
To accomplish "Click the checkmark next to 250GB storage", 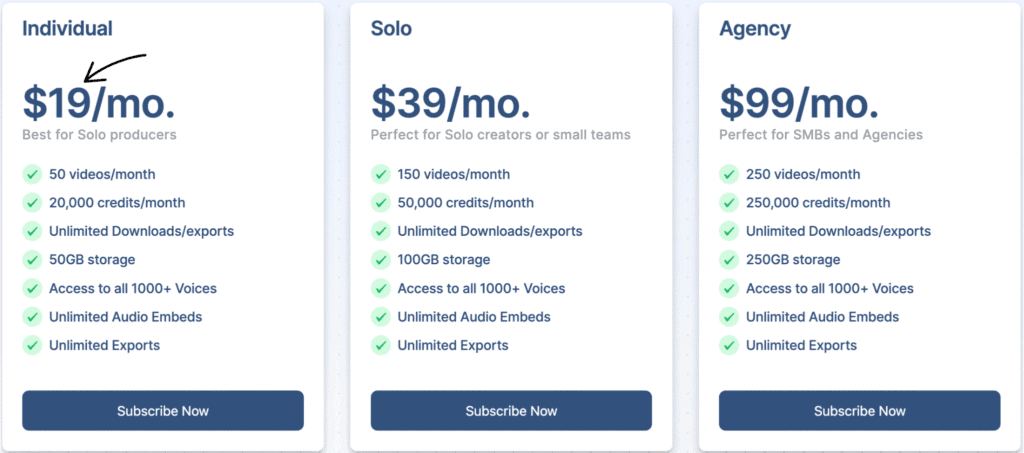I will coord(729,260).
